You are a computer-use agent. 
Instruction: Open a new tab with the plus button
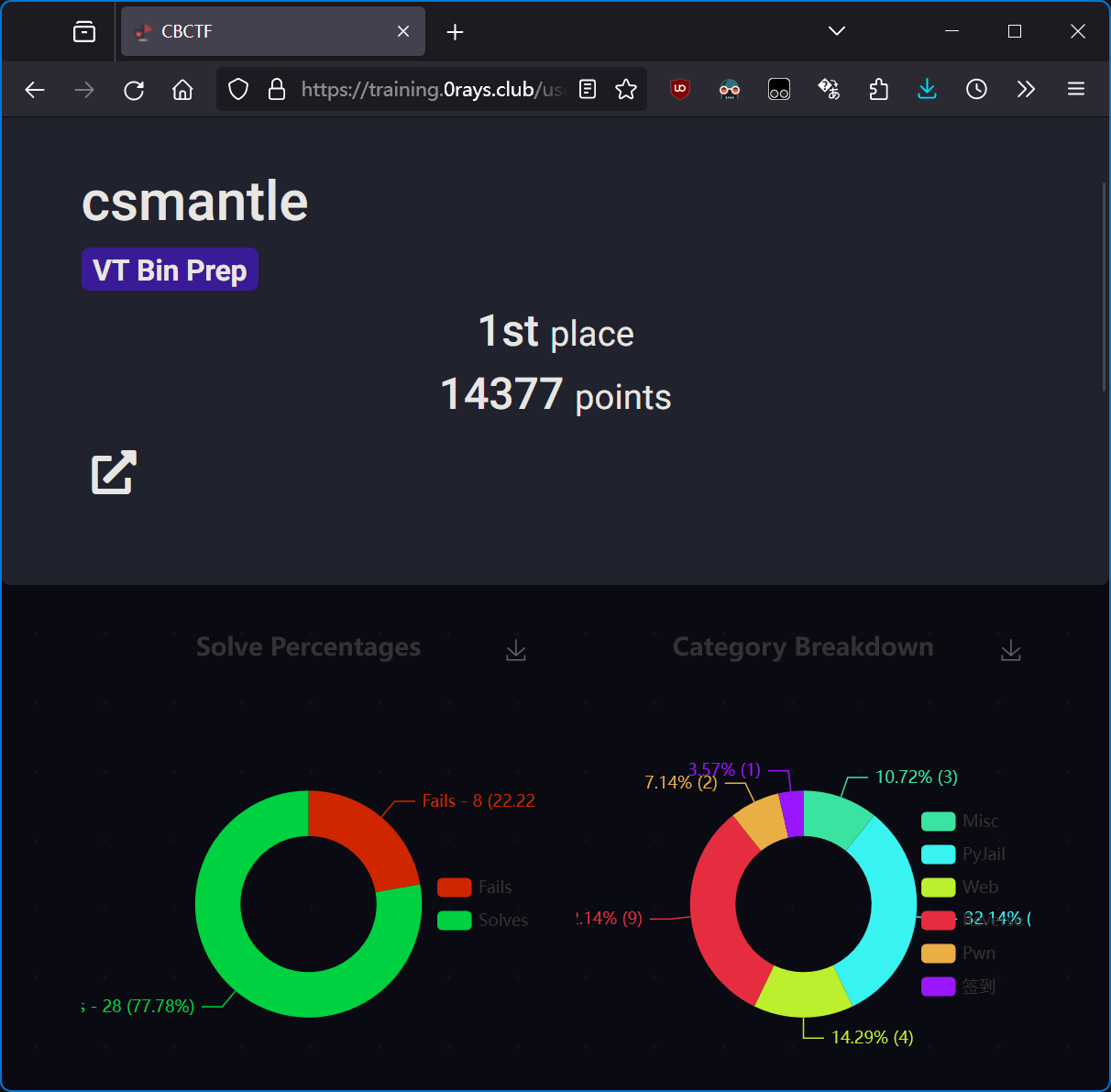pos(455,31)
